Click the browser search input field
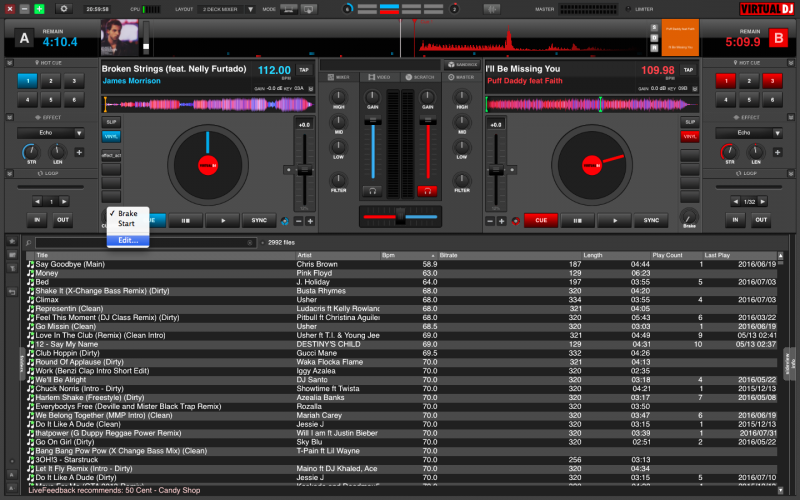Viewport: 800px width, 500px height. [x=144, y=243]
